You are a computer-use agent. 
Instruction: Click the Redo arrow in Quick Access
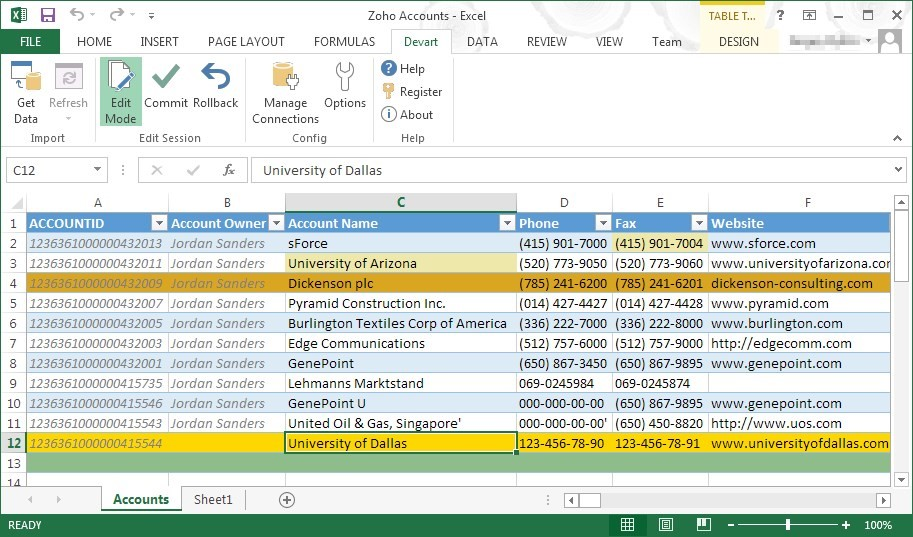117,15
